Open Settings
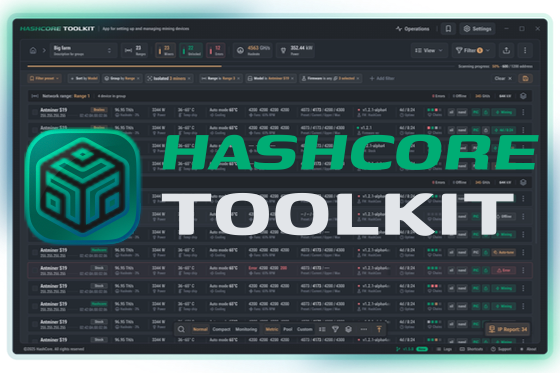Screen dimensions: 560x373 (x=478, y=29)
